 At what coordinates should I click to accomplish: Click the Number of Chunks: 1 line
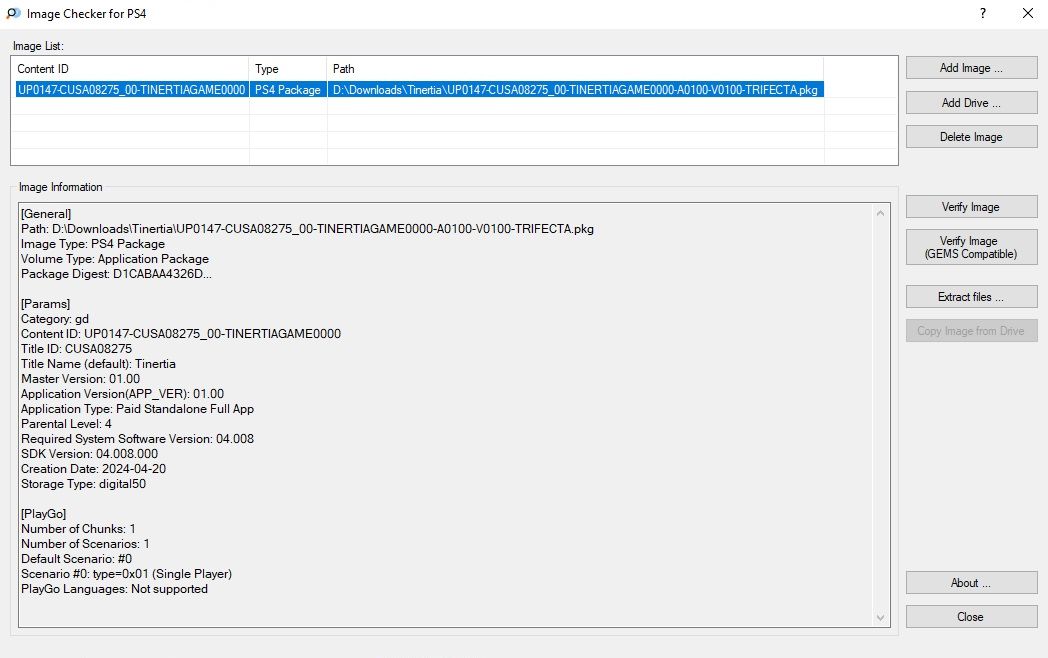click(78, 529)
